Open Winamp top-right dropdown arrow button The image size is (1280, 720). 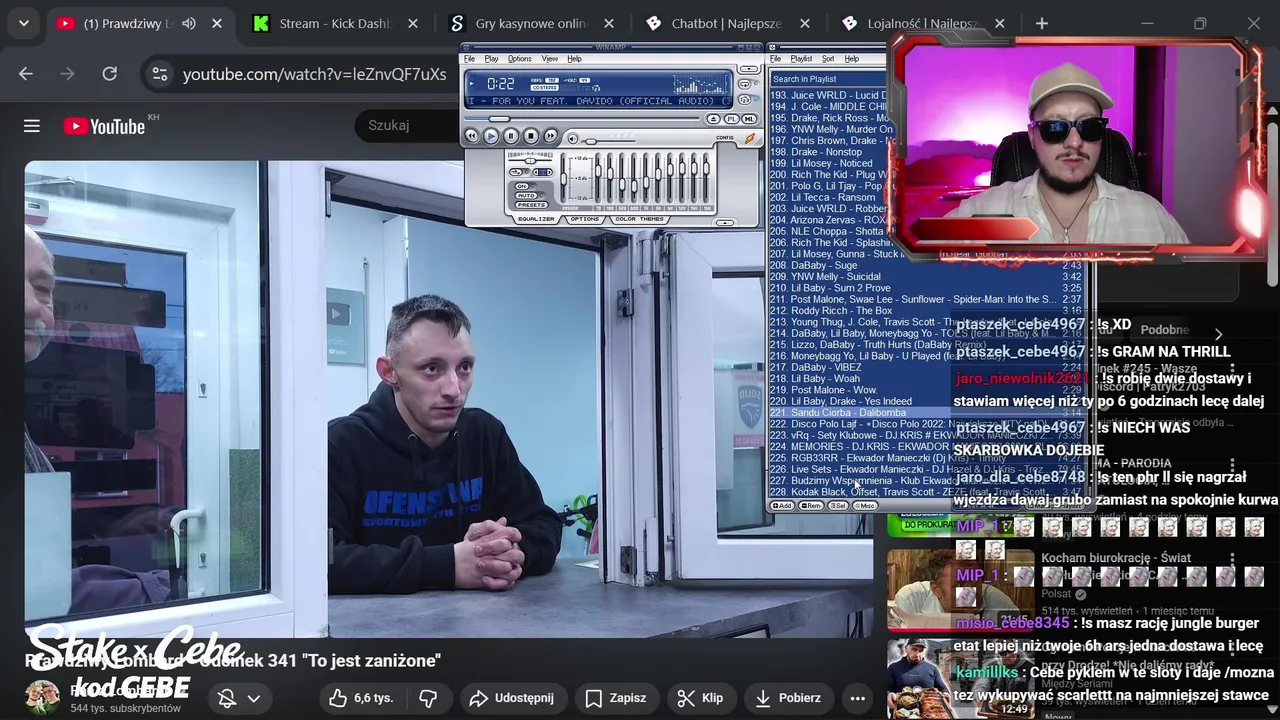pos(749,69)
